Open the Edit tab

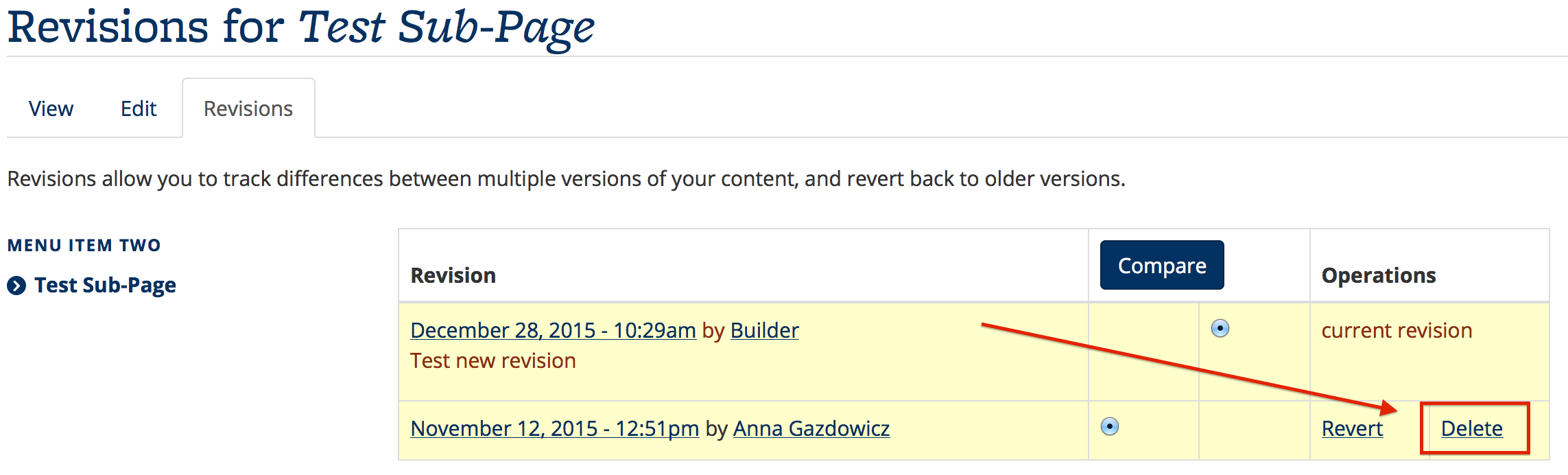139,108
